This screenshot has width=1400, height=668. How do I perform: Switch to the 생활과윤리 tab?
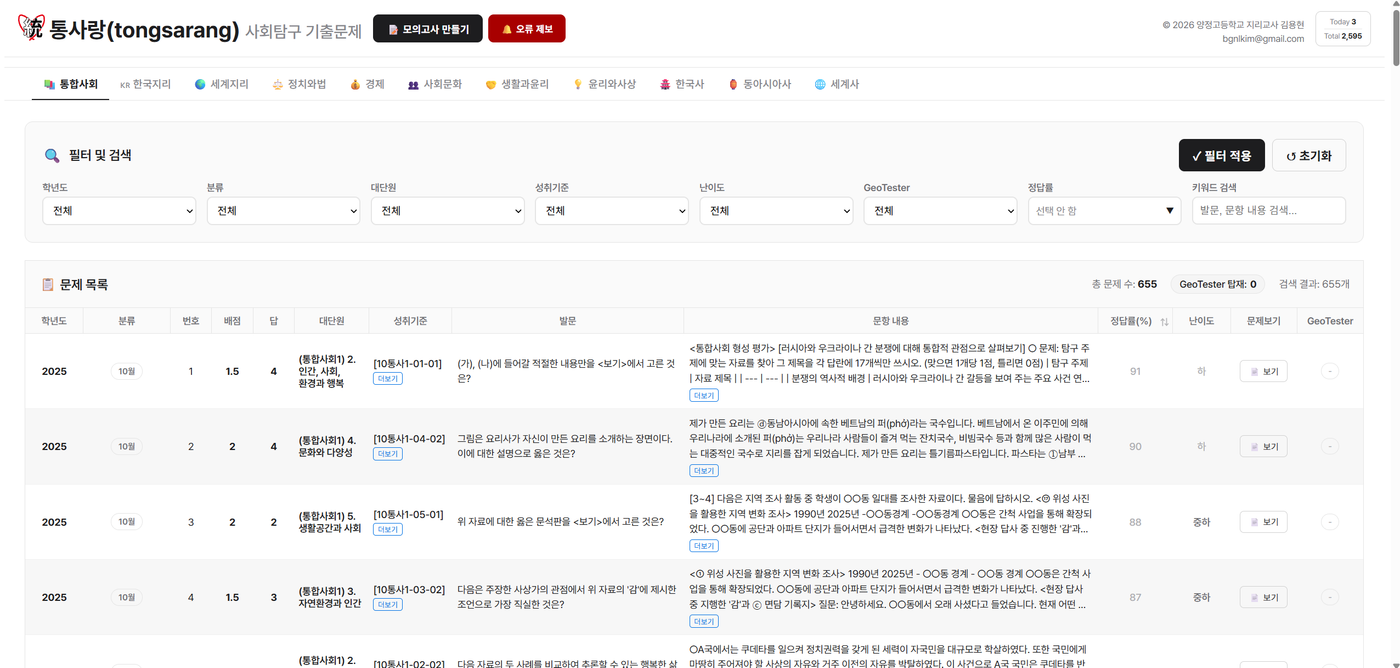click(x=517, y=85)
